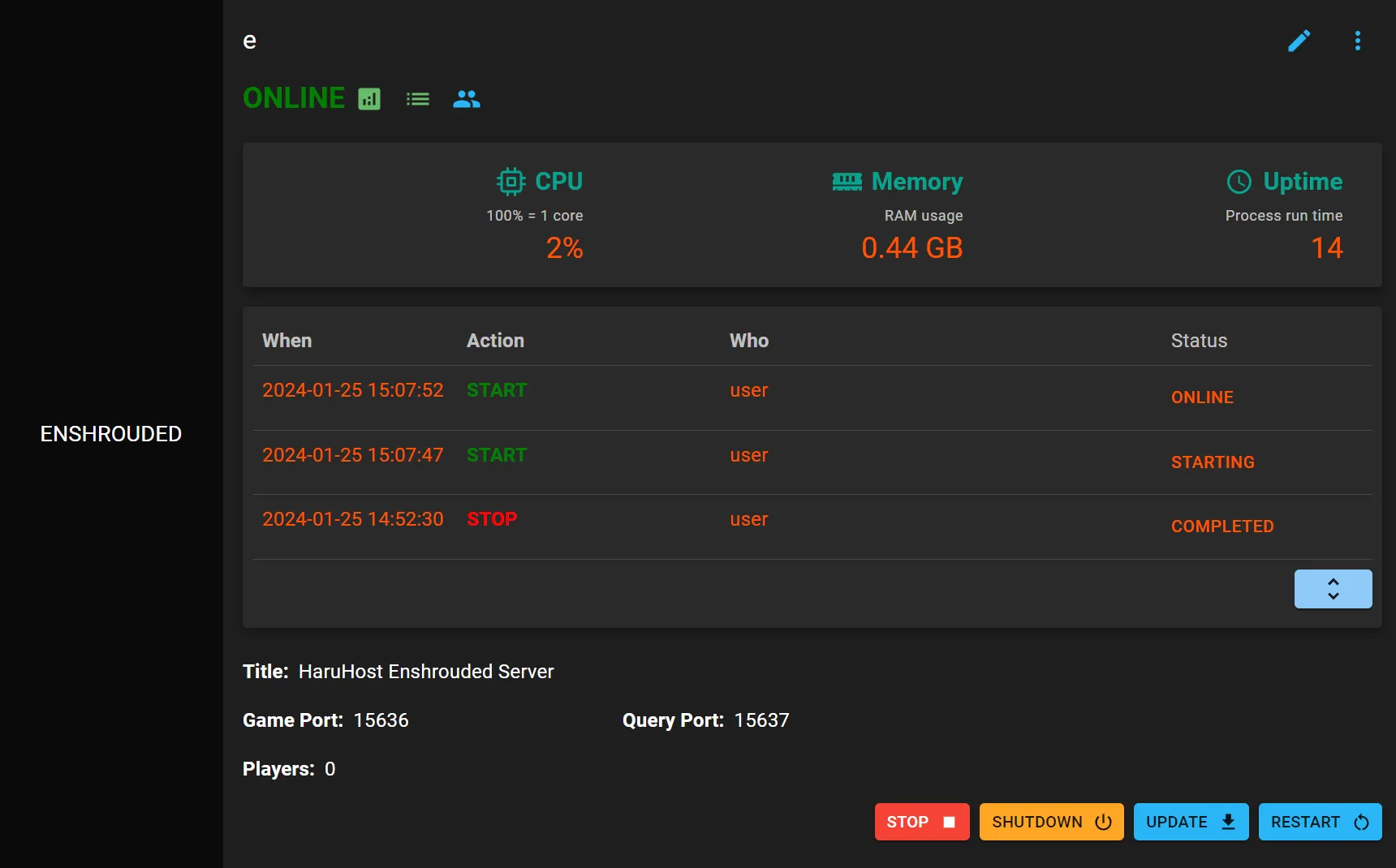The image size is (1396, 868).
Task: Click the server name "e"
Action: pos(250,41)
